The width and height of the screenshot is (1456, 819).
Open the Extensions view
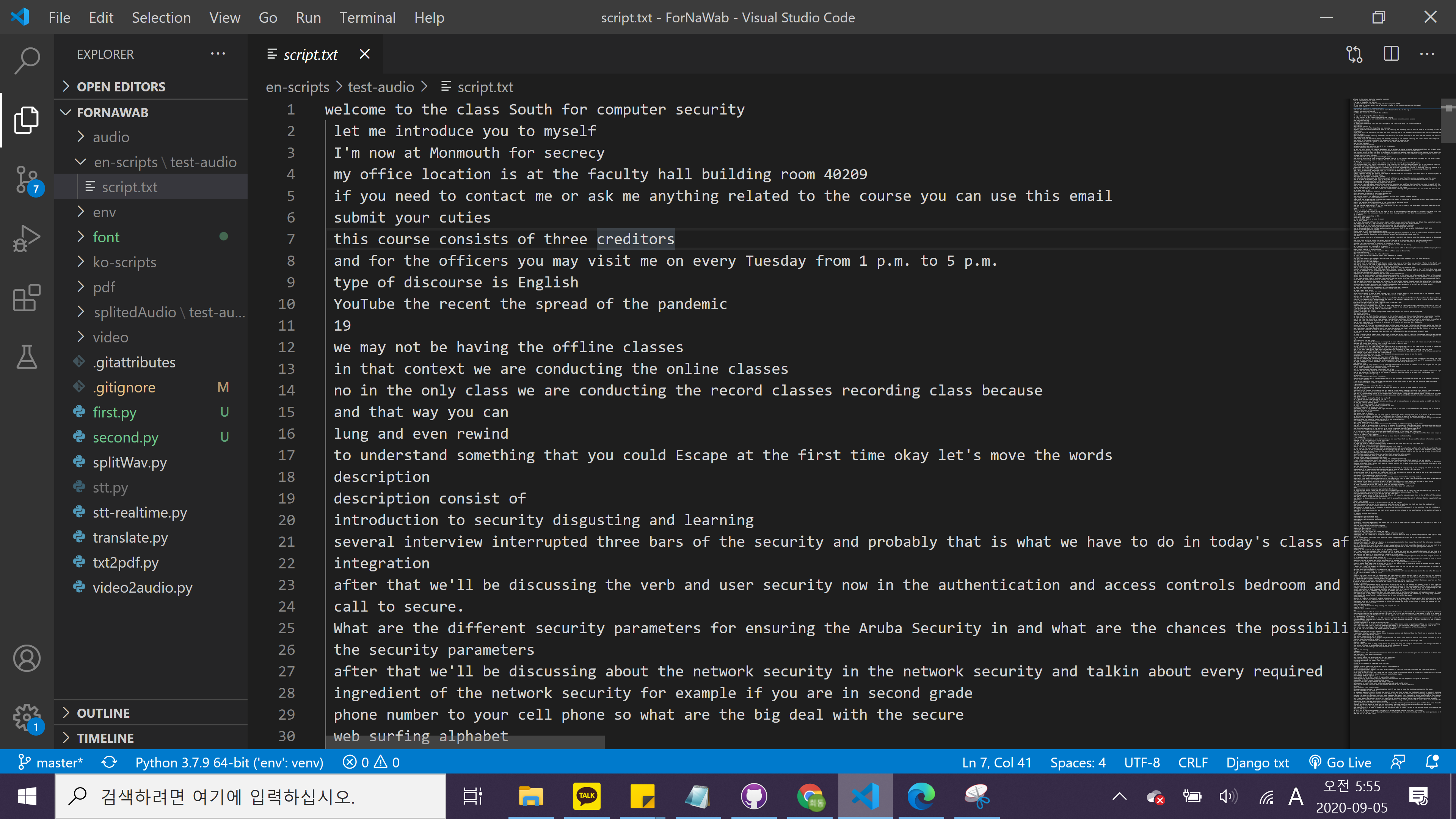27,298
